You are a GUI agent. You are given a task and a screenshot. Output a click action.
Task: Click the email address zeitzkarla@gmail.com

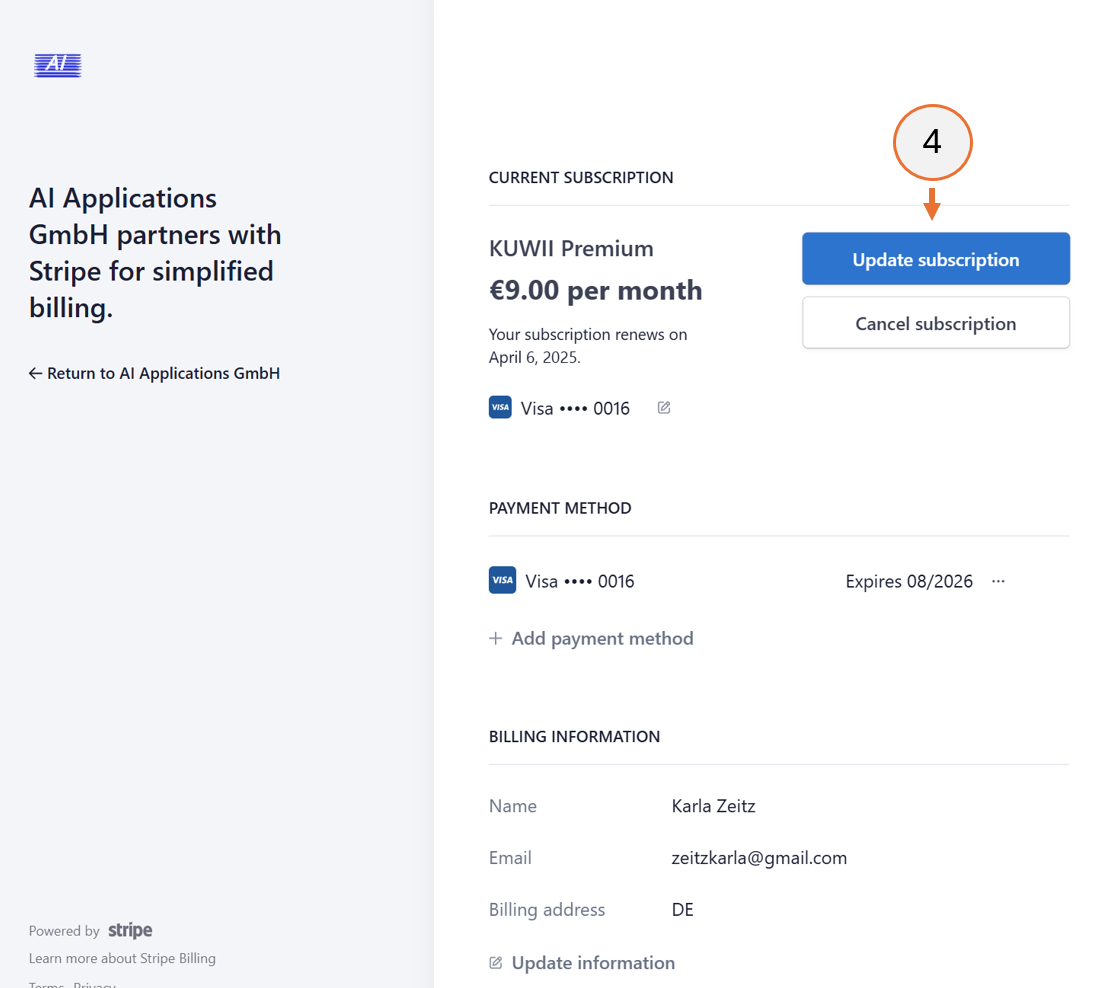[760, 857]
